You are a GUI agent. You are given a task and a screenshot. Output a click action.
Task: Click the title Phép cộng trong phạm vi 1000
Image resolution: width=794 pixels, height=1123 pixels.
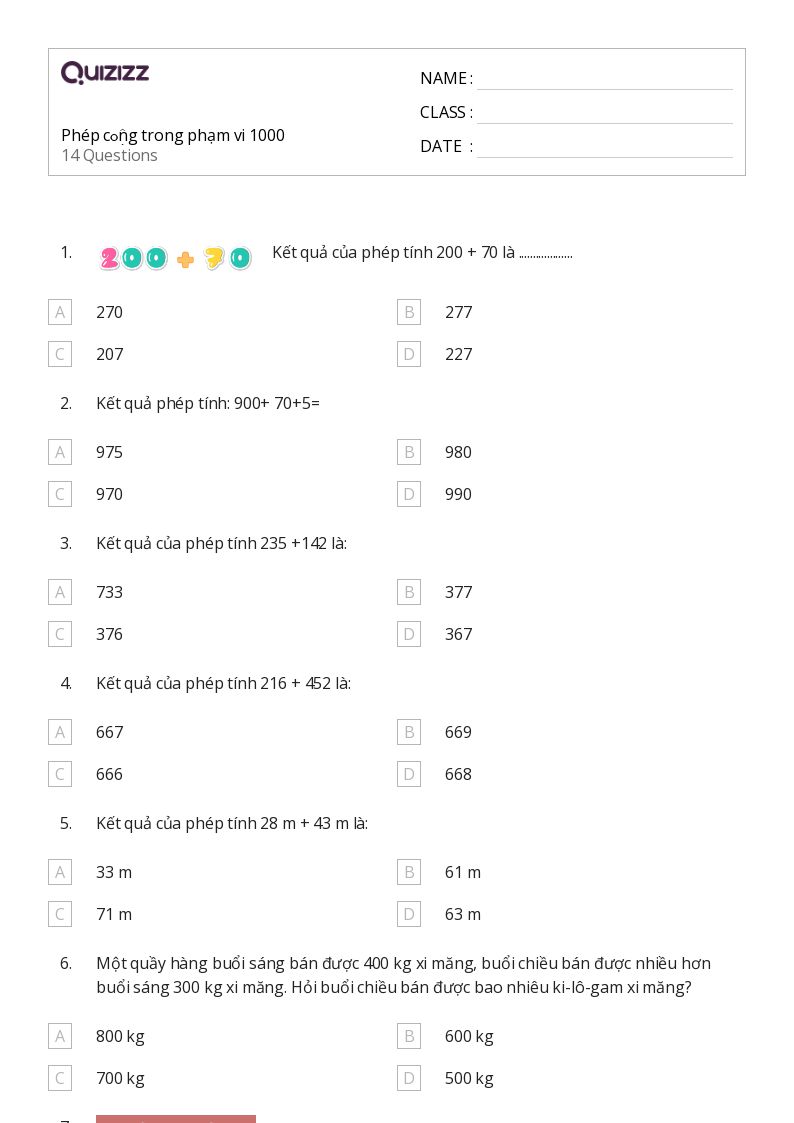(173, 135)
